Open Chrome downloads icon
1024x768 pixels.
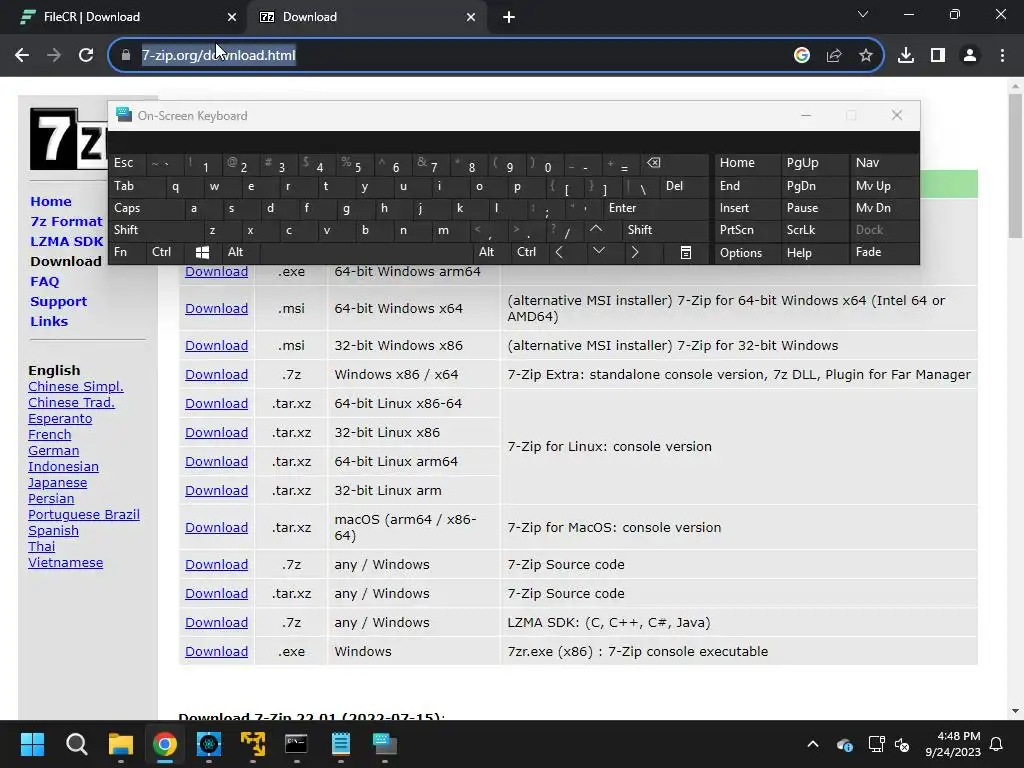(x=906, y=56)
